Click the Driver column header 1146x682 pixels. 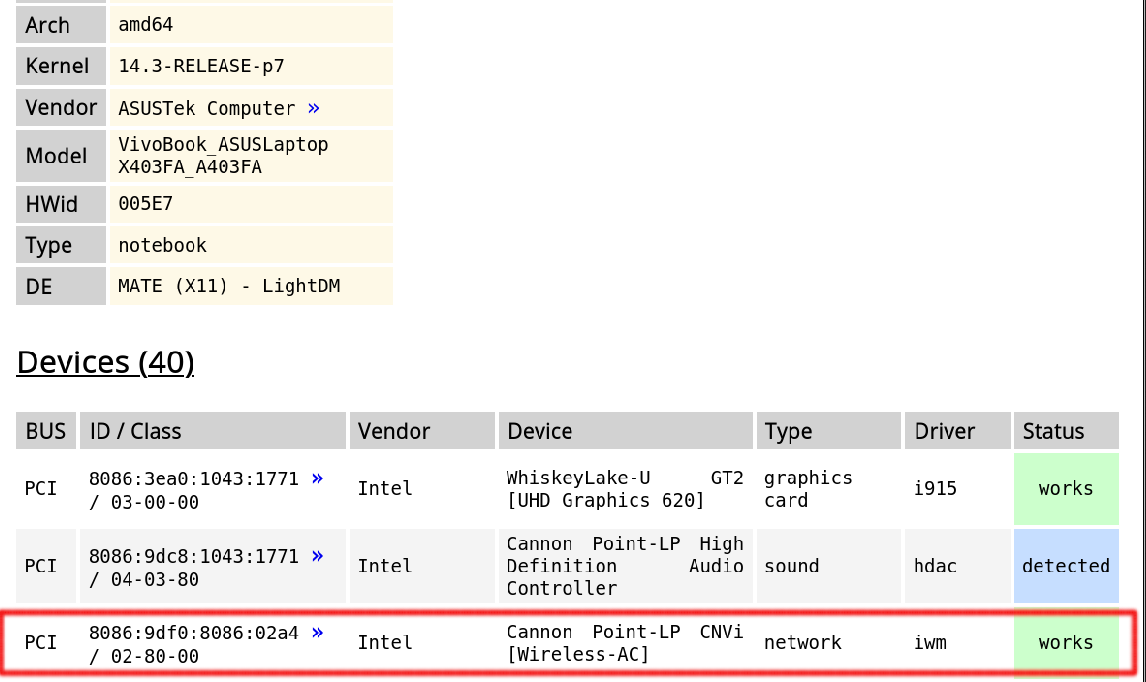coord(944,431)
